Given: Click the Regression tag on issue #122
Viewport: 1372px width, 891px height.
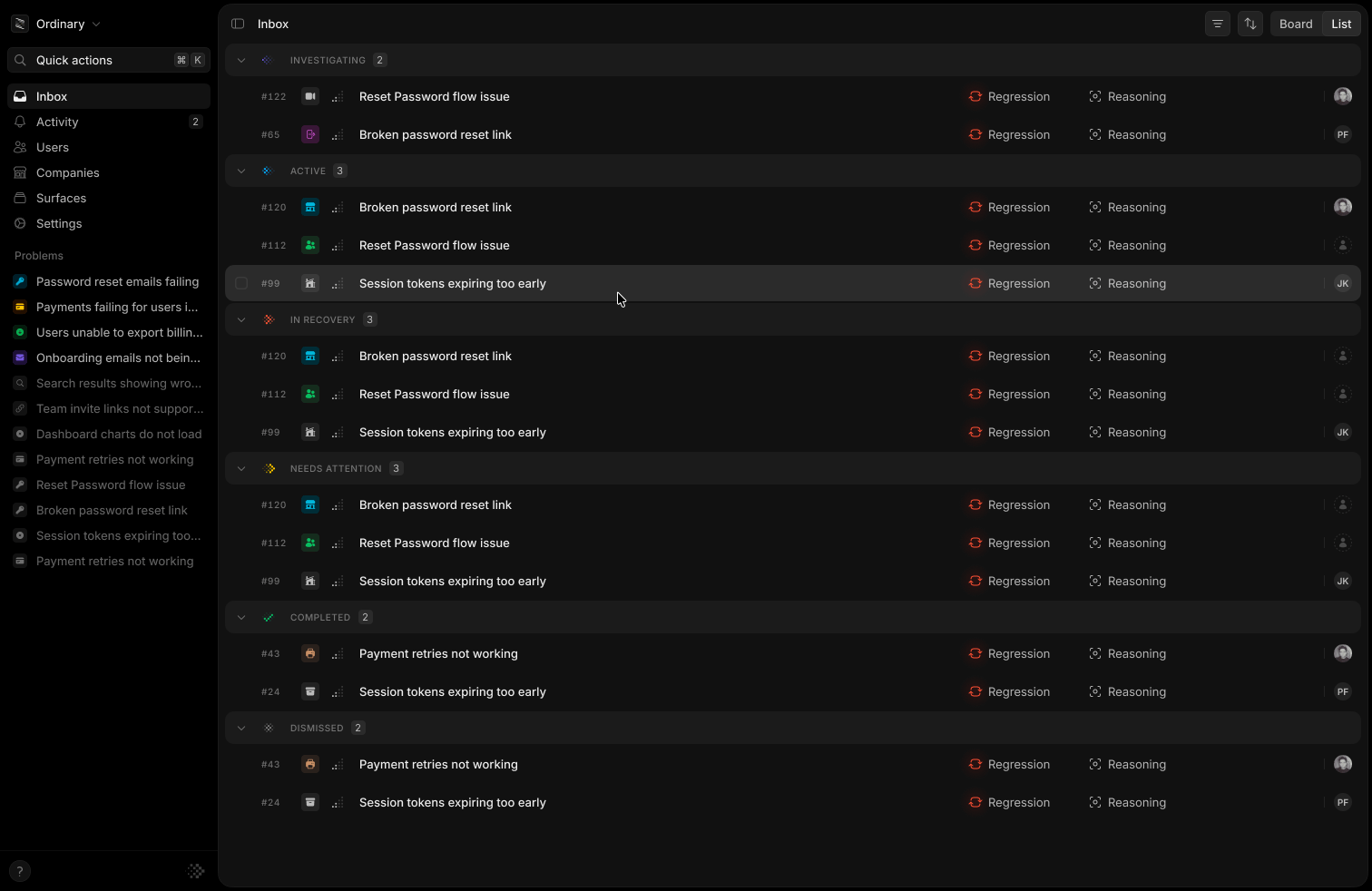Looking at the screenshot, I should 1009,96.
